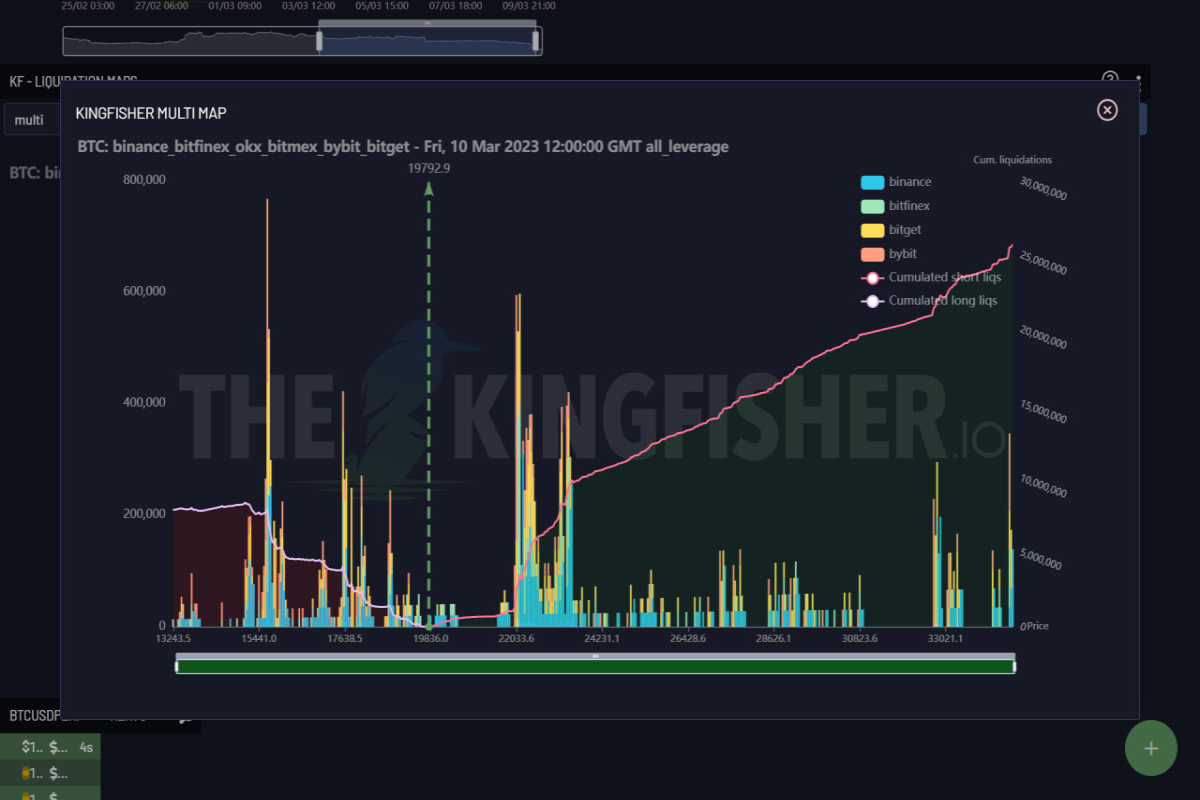The width and height of the screenshot is (1200, 800).
Task: Toggle the bitget series in the legend
Action: pyautogui.click(x=890, y=230)
